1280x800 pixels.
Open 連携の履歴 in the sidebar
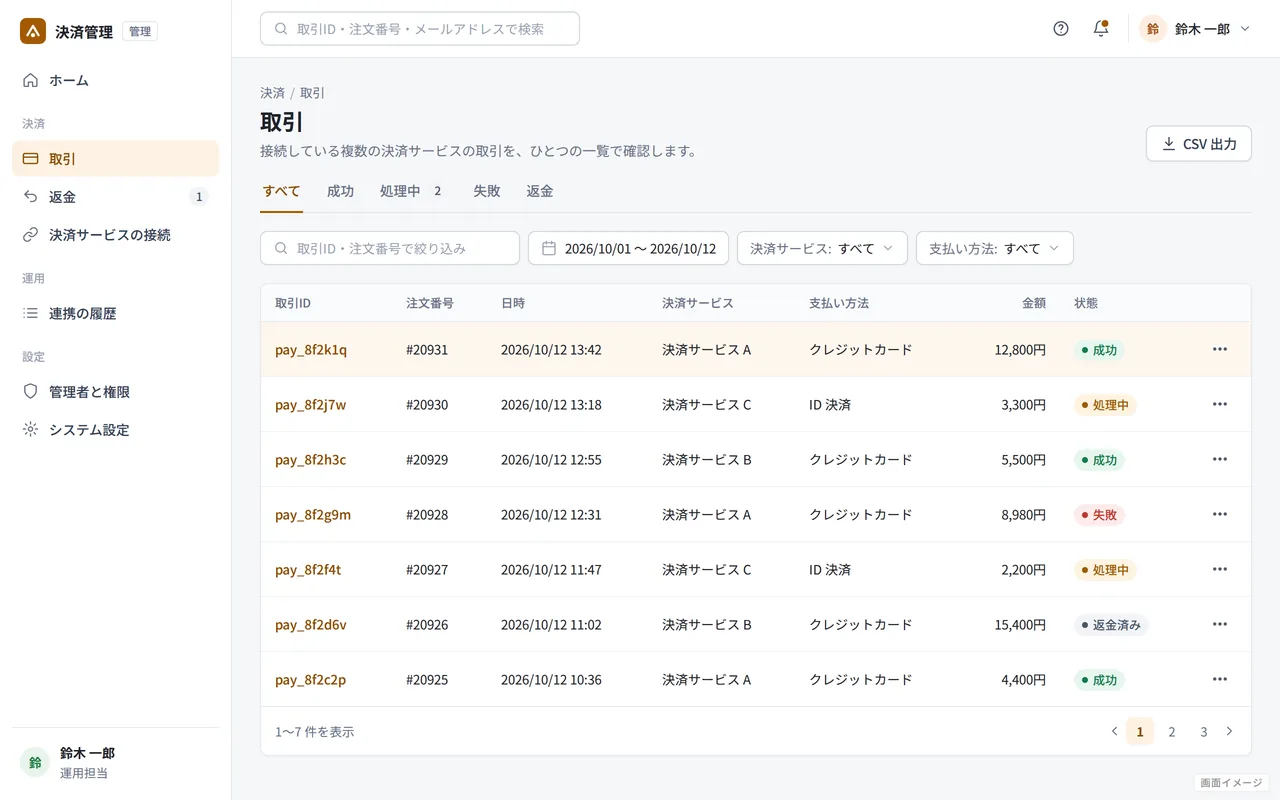coord(115,313)
